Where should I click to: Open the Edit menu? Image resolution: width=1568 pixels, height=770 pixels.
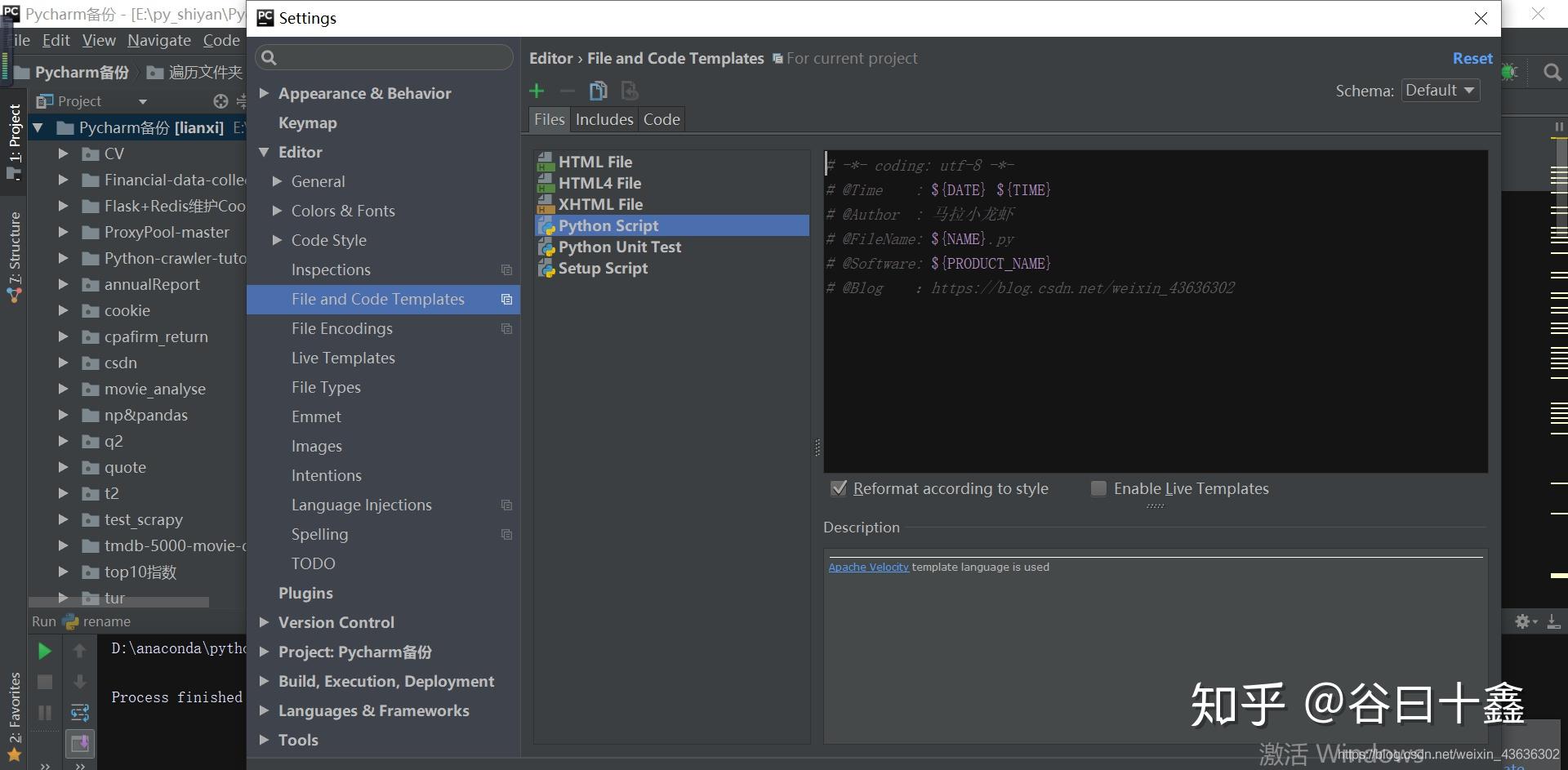(56, 40)
